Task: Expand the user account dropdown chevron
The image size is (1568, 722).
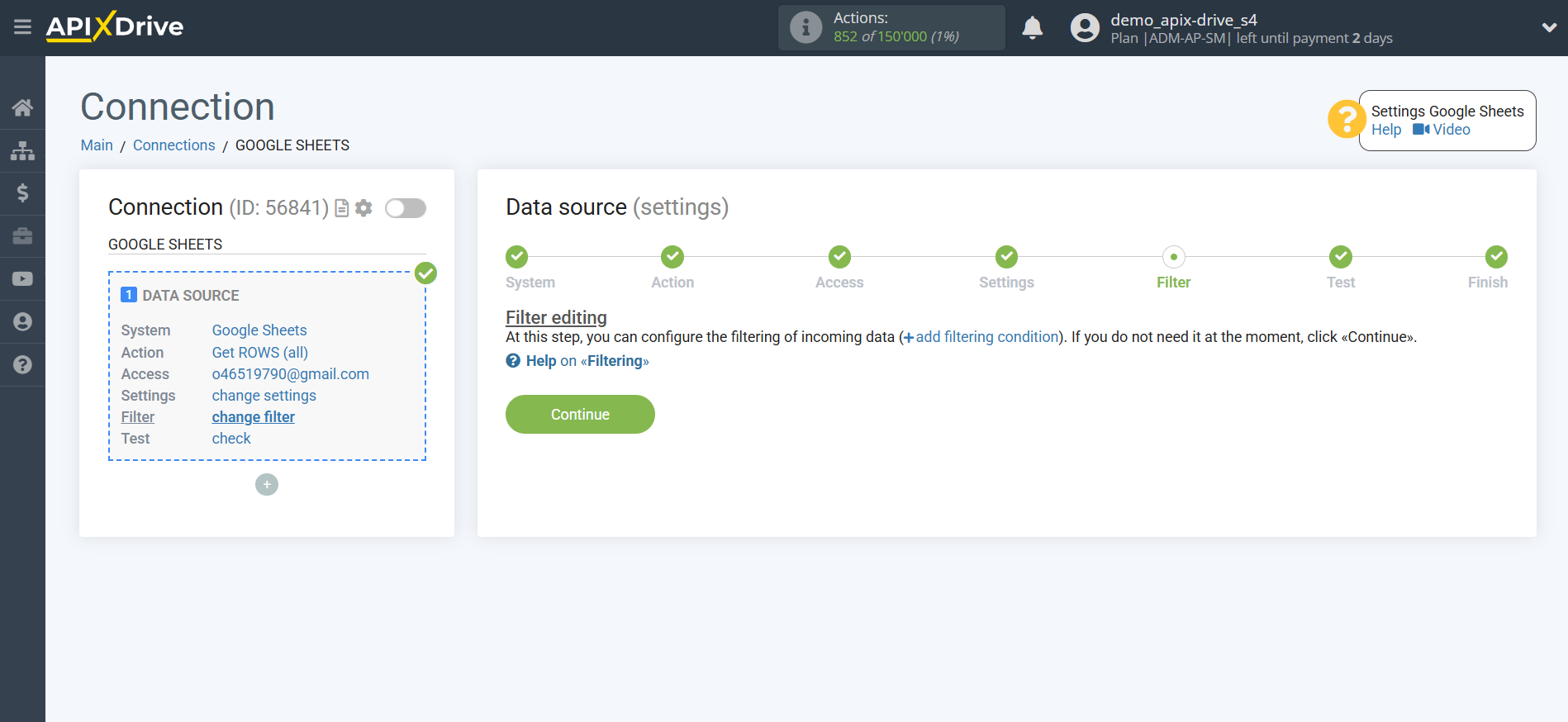Action: [1549, 27]
